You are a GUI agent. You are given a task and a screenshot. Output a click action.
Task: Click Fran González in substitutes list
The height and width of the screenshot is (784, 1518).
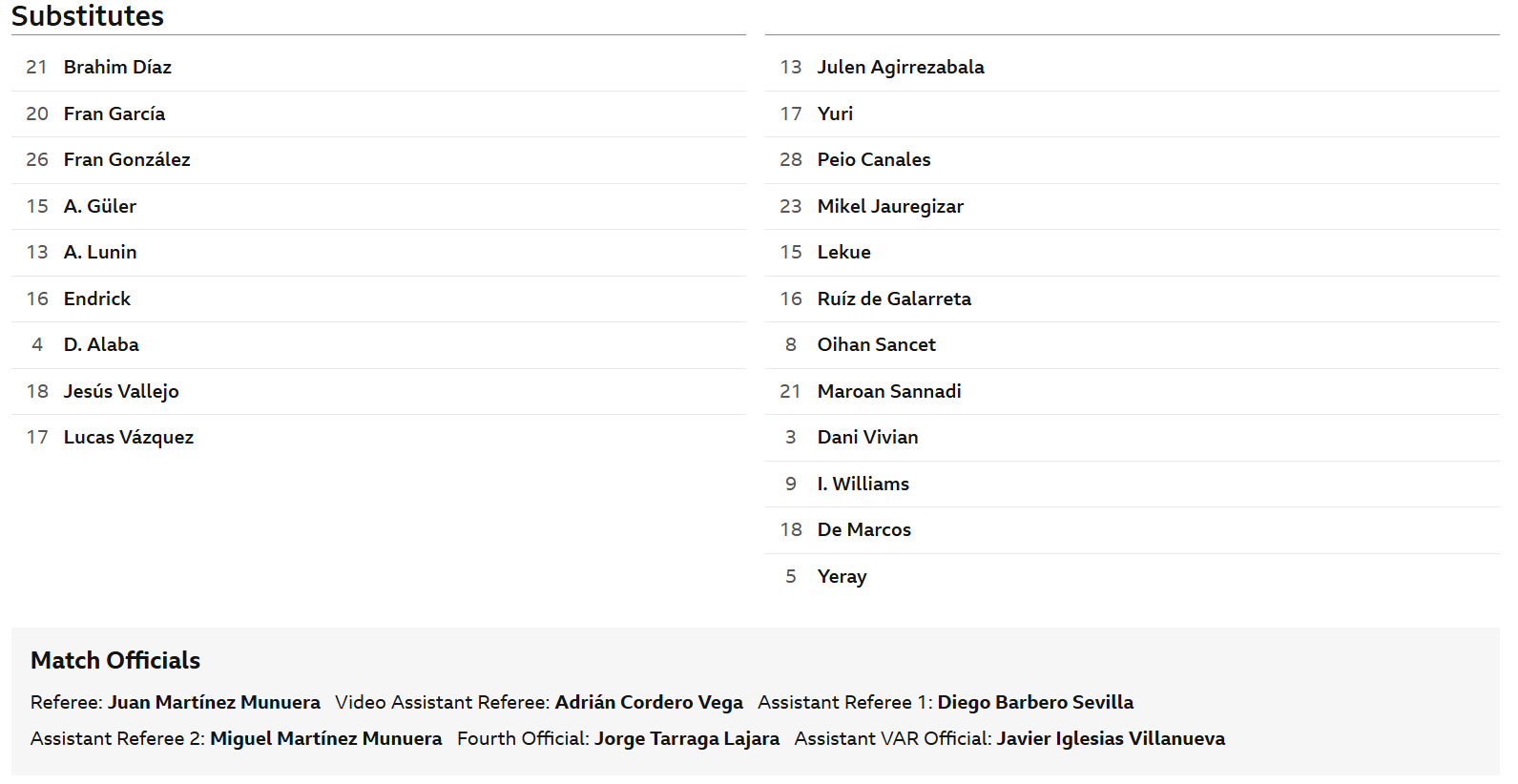(x=378, y=160)
